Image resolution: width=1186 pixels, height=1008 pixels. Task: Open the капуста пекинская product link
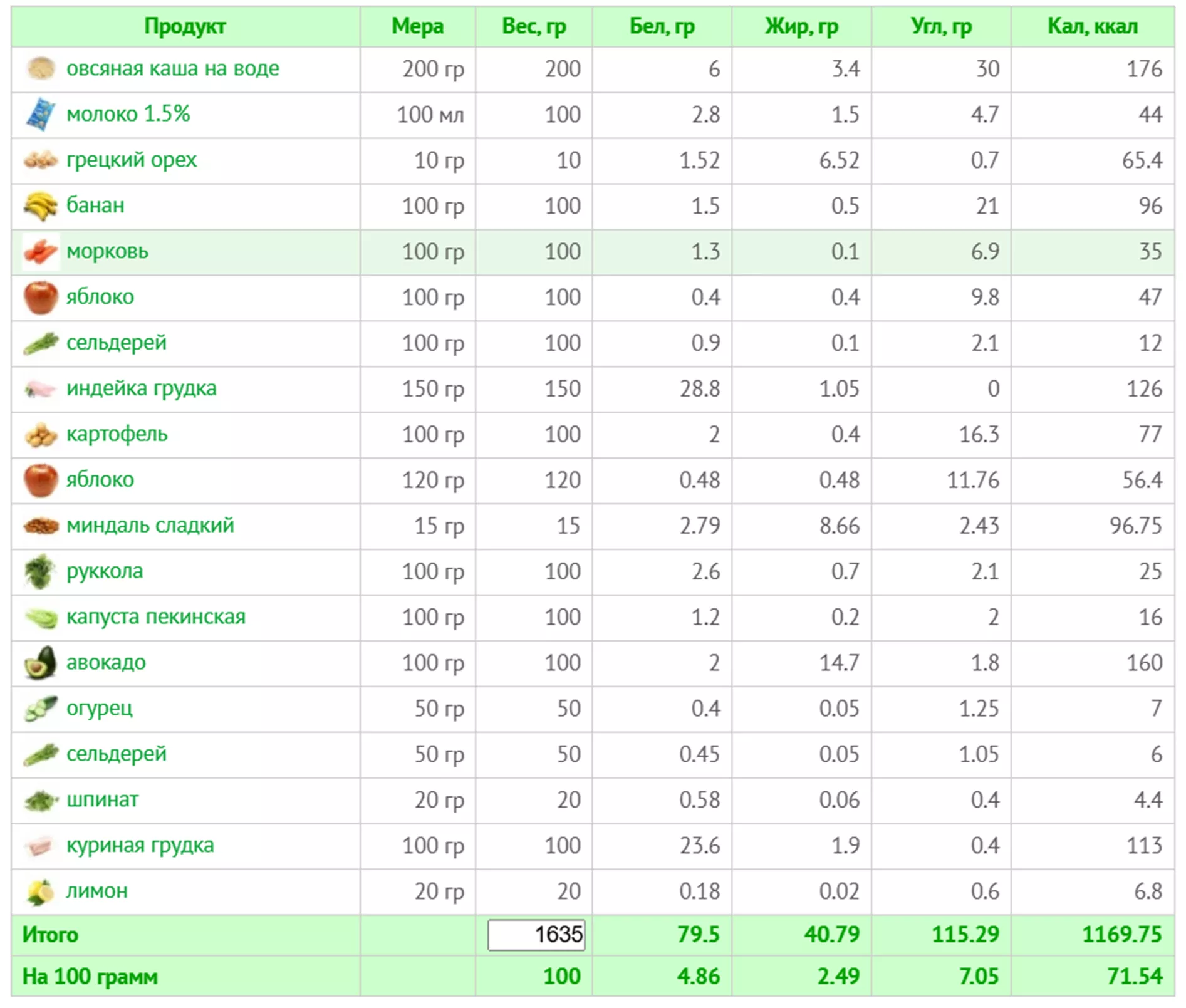pos(155,616)
